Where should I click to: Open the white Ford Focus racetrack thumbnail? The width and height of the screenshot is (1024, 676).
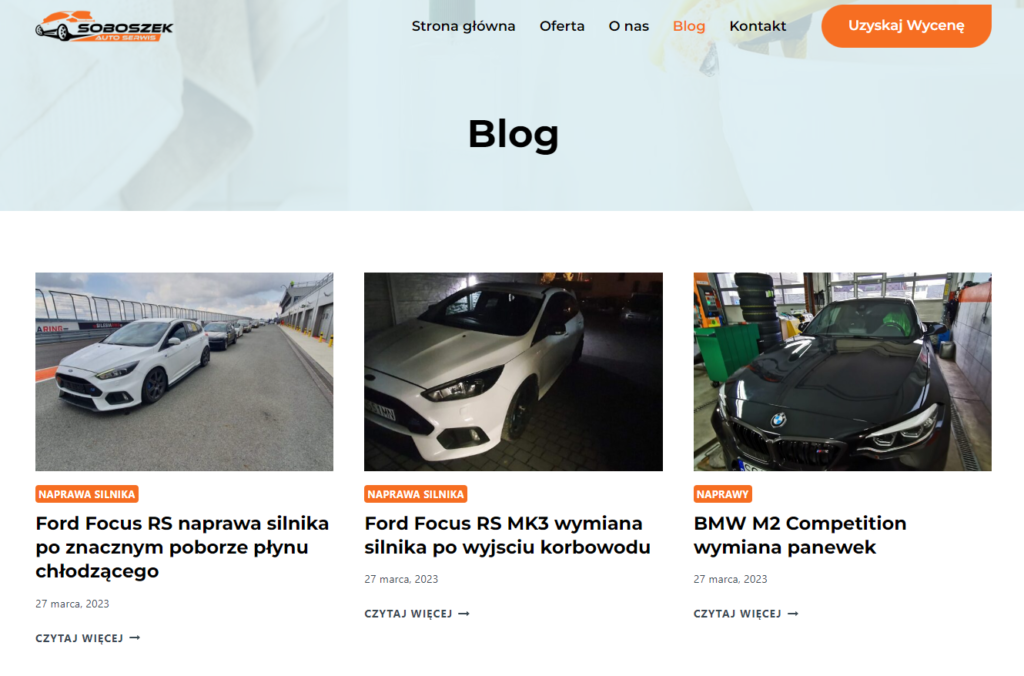point(184,372)
